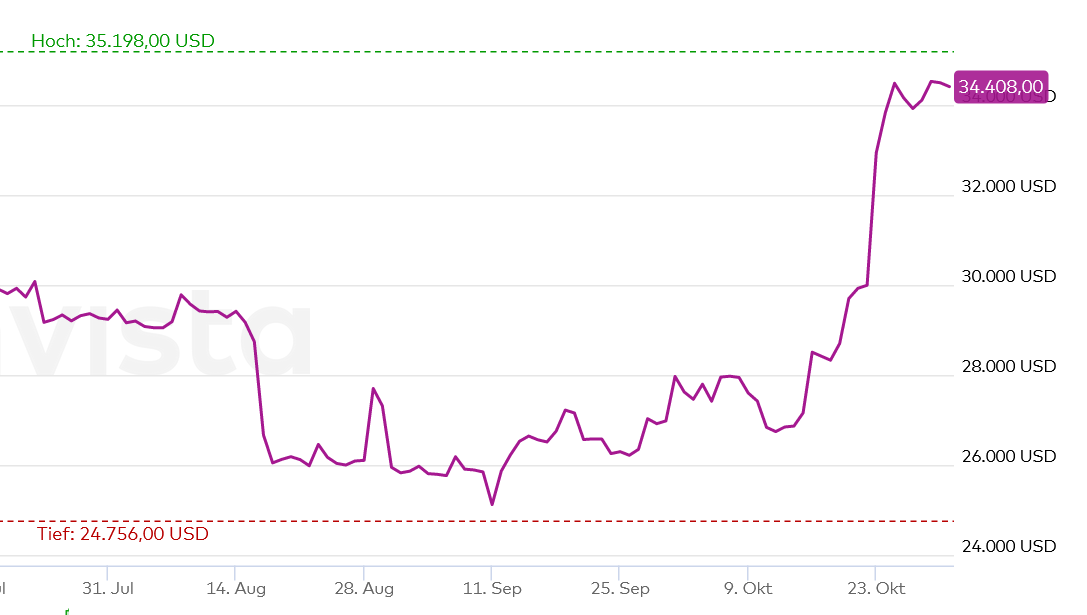The image size is (1087, 615).
Task: Choose the 11. Sep date marker
Action: (492, 588)
